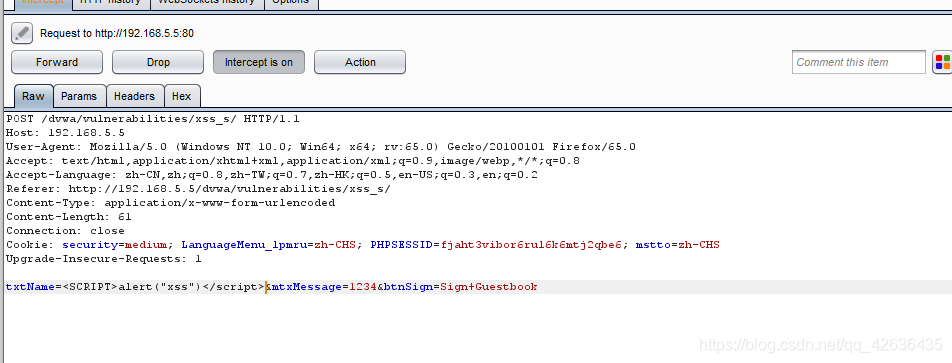Open the highlight color picker icon
This screenshot has height=363, width=952.
(942, 62)
